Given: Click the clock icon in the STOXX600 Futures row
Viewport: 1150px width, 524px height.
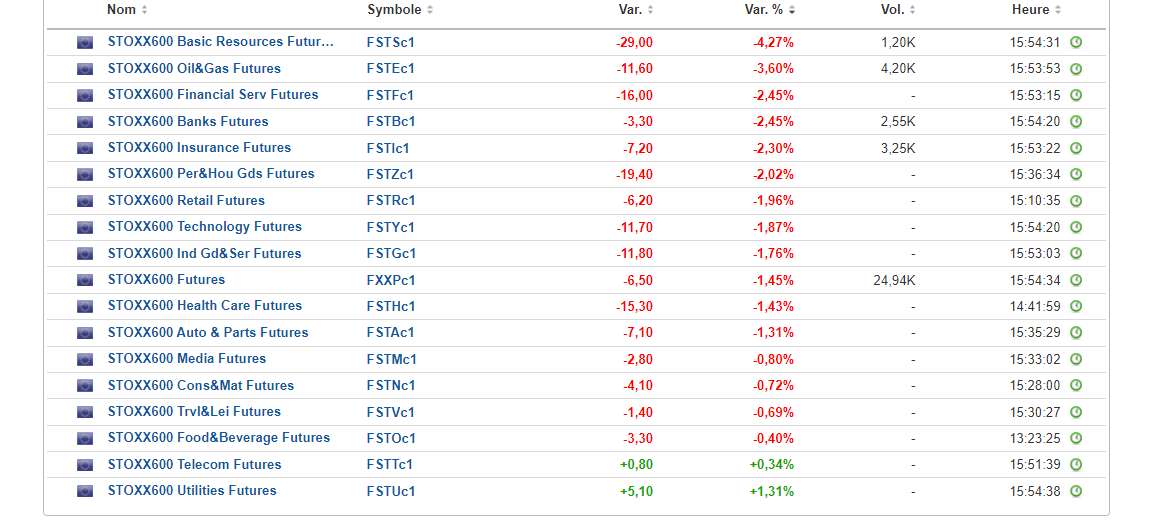Looking at the screenshot, I should click(1076, 280).
